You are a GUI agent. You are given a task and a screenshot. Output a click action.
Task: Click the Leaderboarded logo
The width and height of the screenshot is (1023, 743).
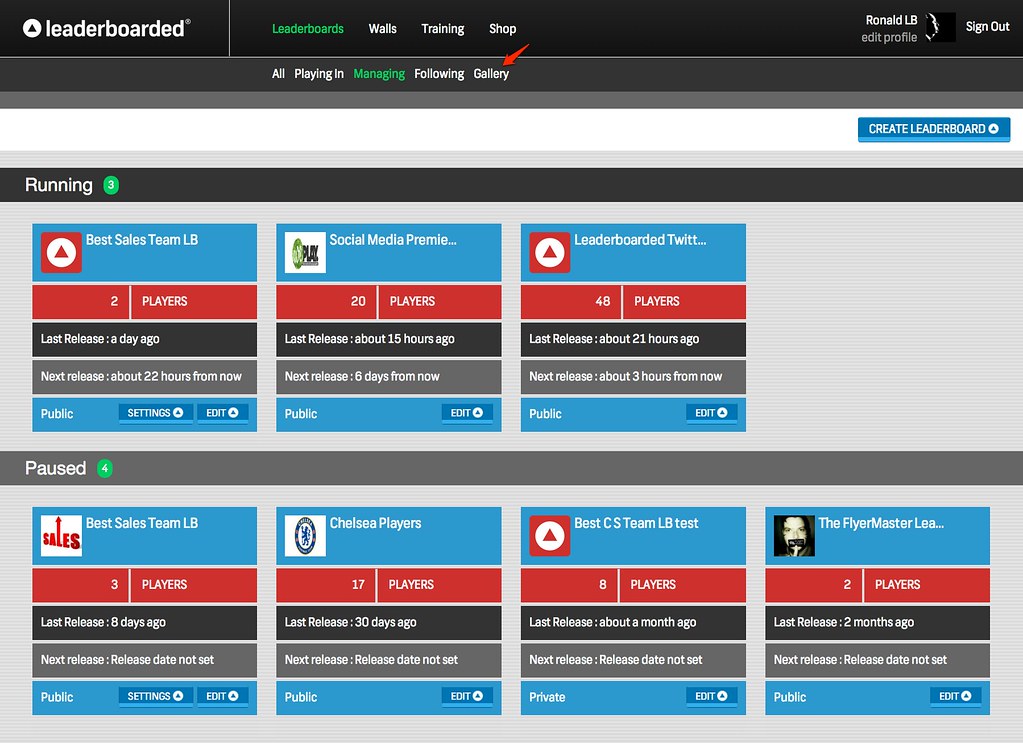click(x=106, y=28)
